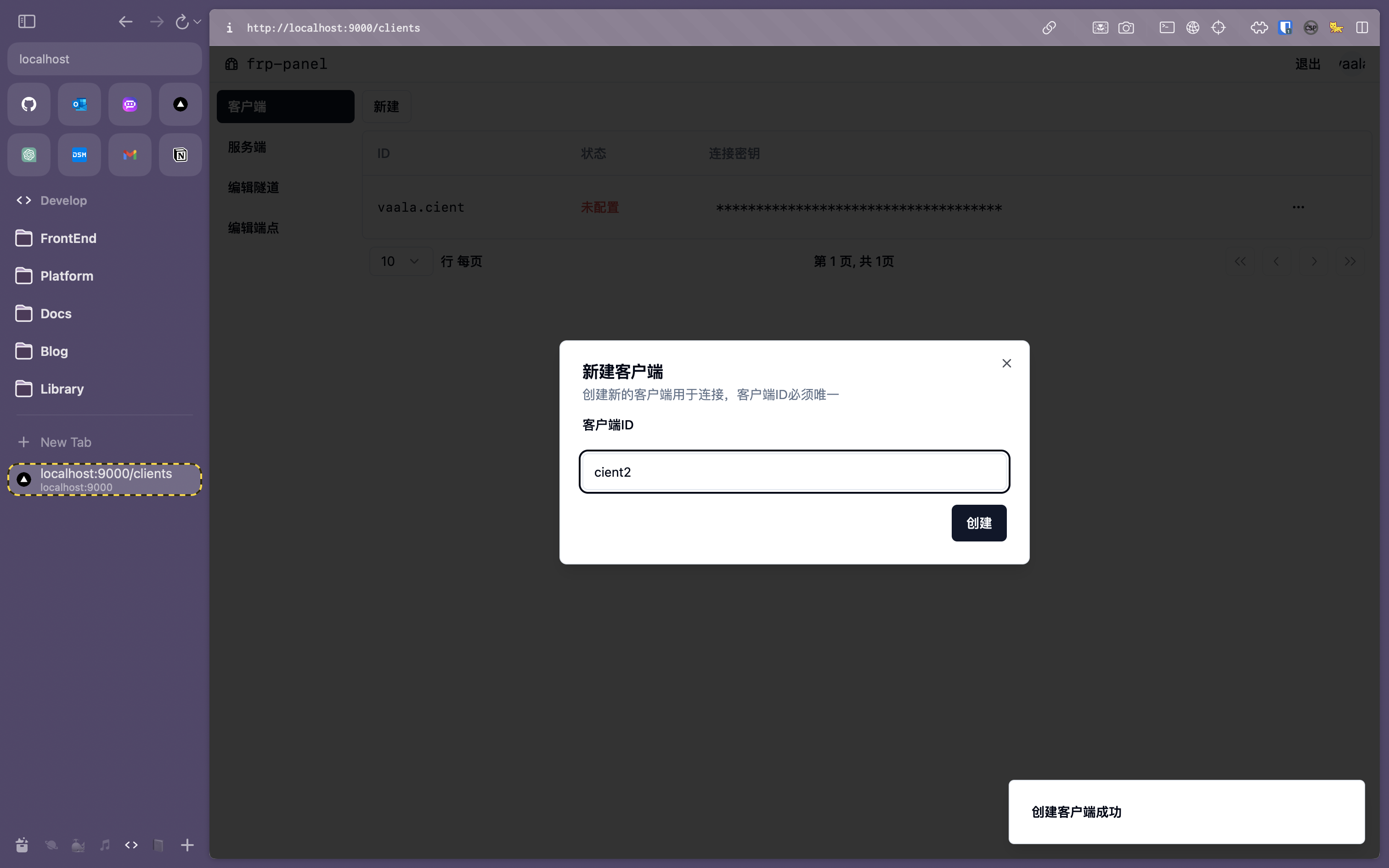The width and height of the screenshot is (1389, 868).
Task: Expand the reload options chevron
Action: 198,22
